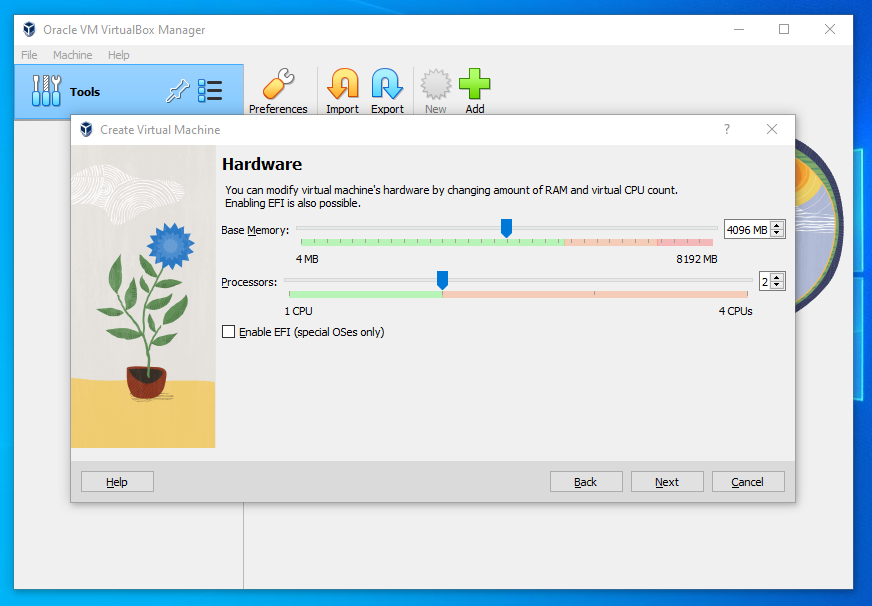Viewport: 872px width, 606px height.
Task: Increase Base Memory with up arrow
Action: coord(777,225)
